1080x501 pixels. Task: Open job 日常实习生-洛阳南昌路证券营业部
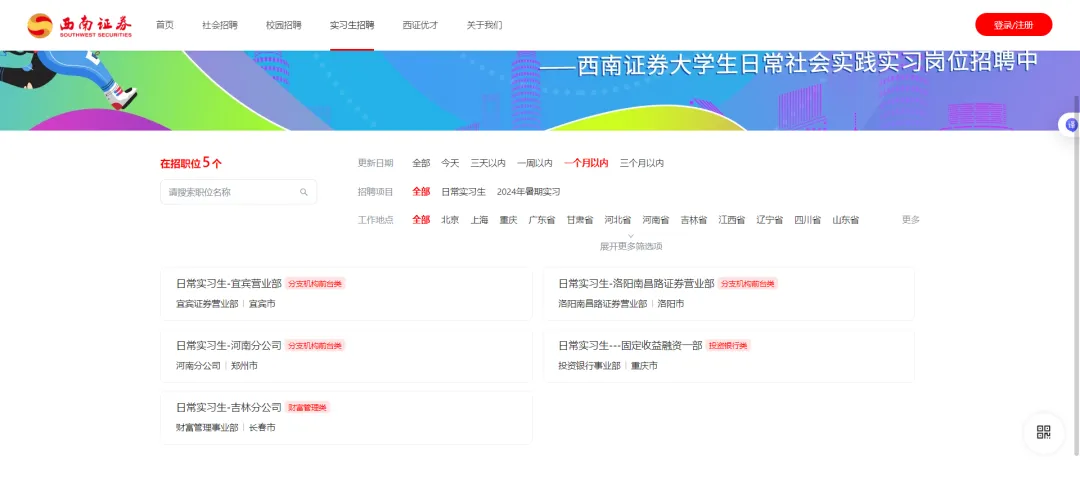(636, 283)
